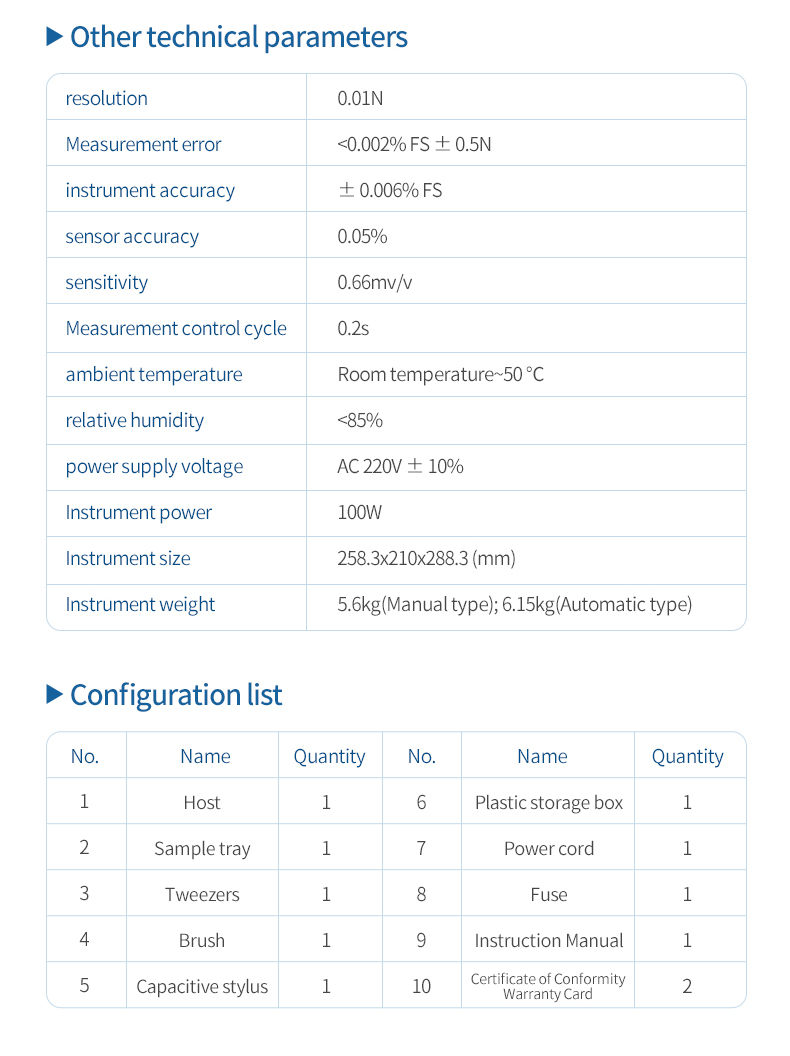Click the Configuration list heading

176,695
